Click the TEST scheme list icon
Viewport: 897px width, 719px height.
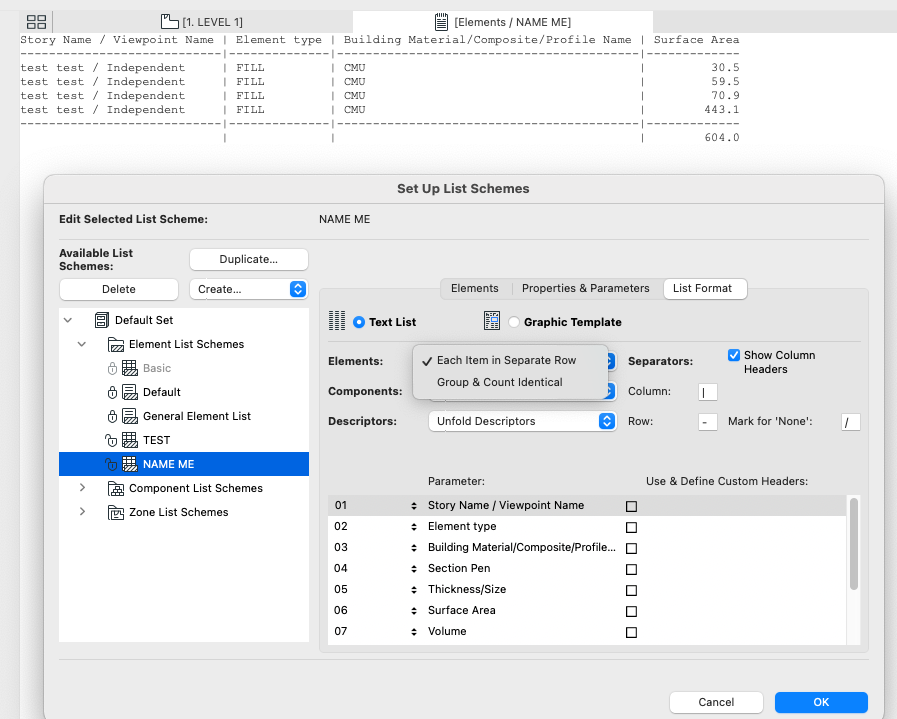130,440
